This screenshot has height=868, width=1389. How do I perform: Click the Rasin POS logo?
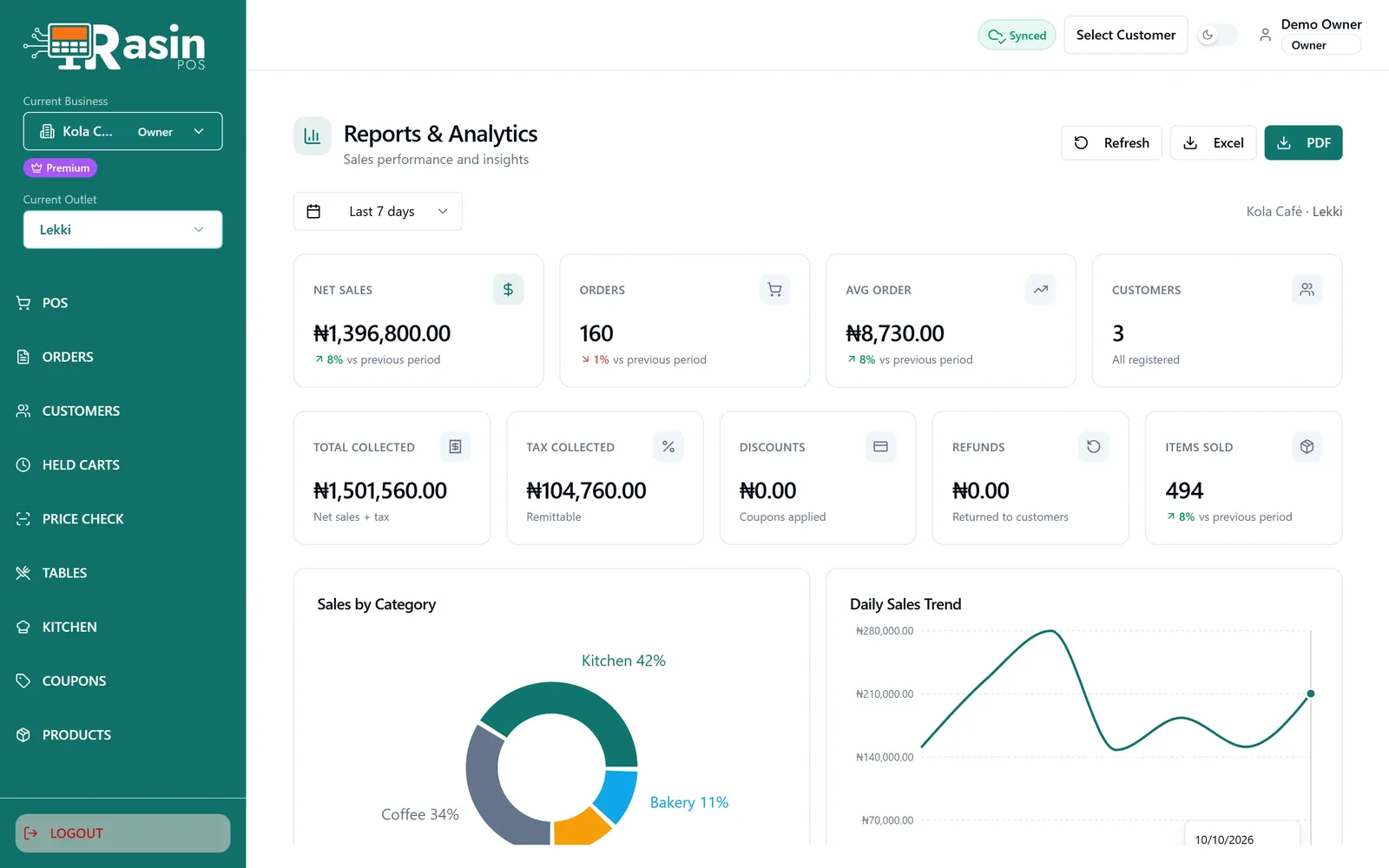point(115,47)
